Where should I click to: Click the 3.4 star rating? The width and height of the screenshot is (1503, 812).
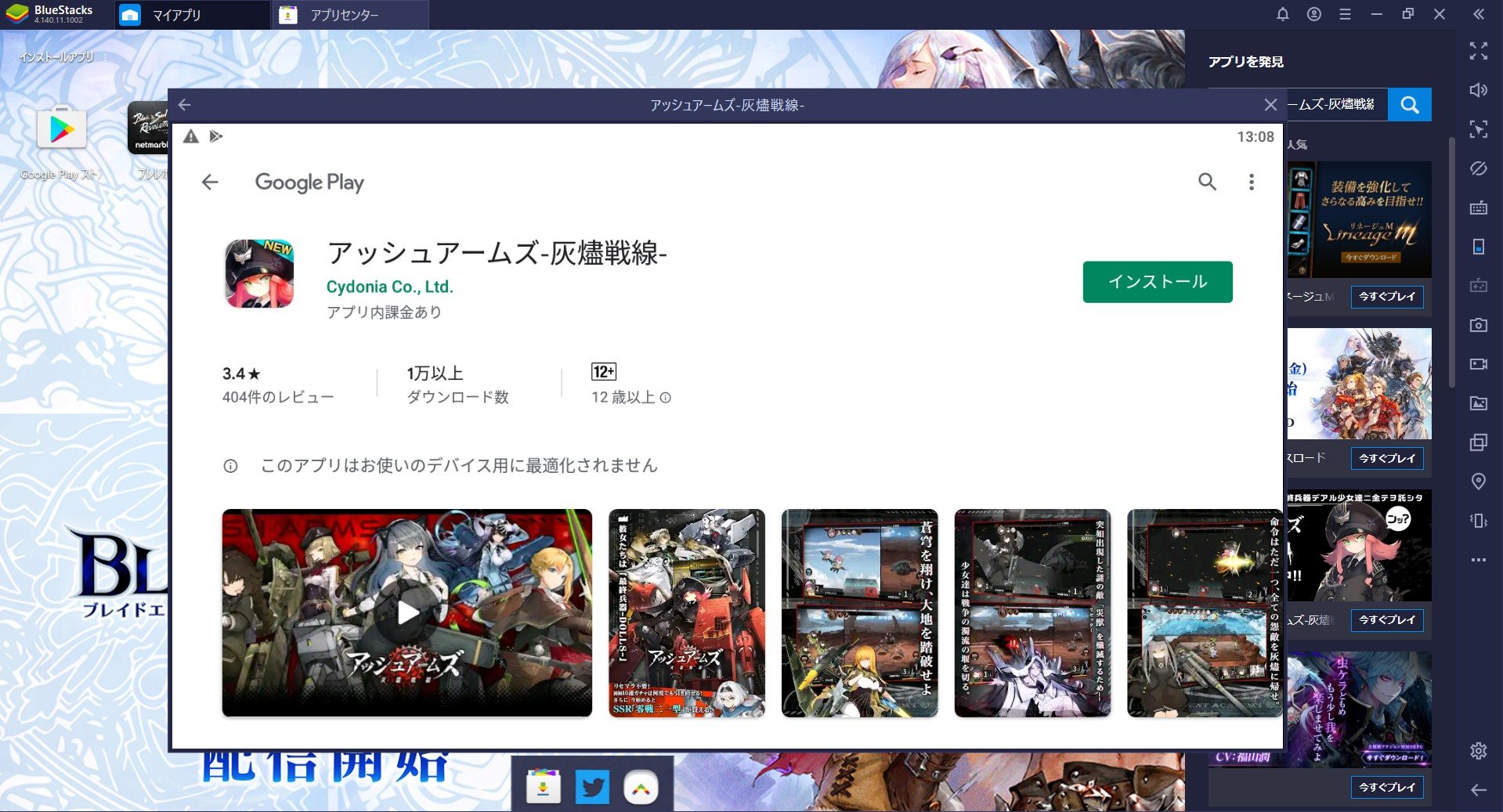tap(241, 374)
